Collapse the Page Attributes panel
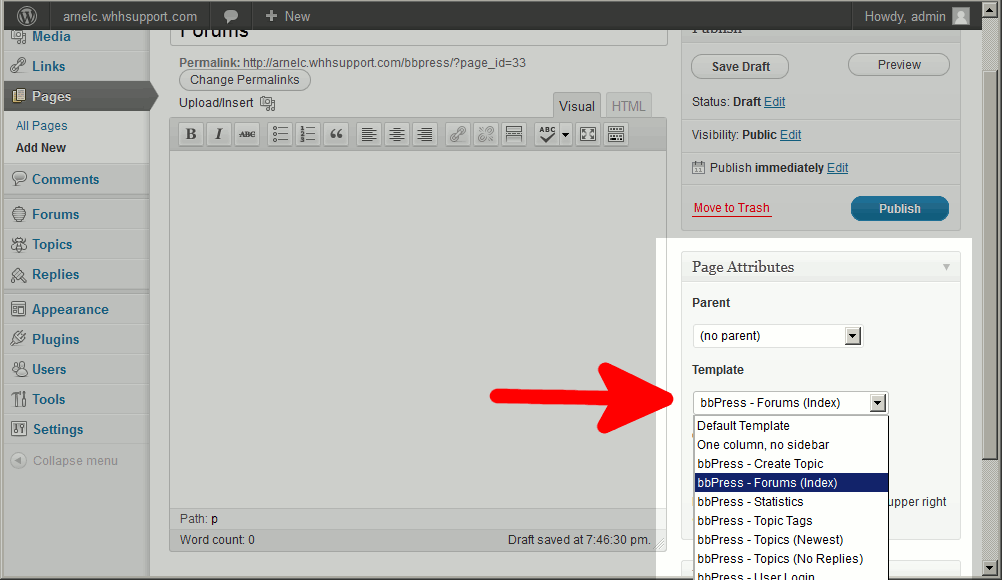 click(946, 267)
